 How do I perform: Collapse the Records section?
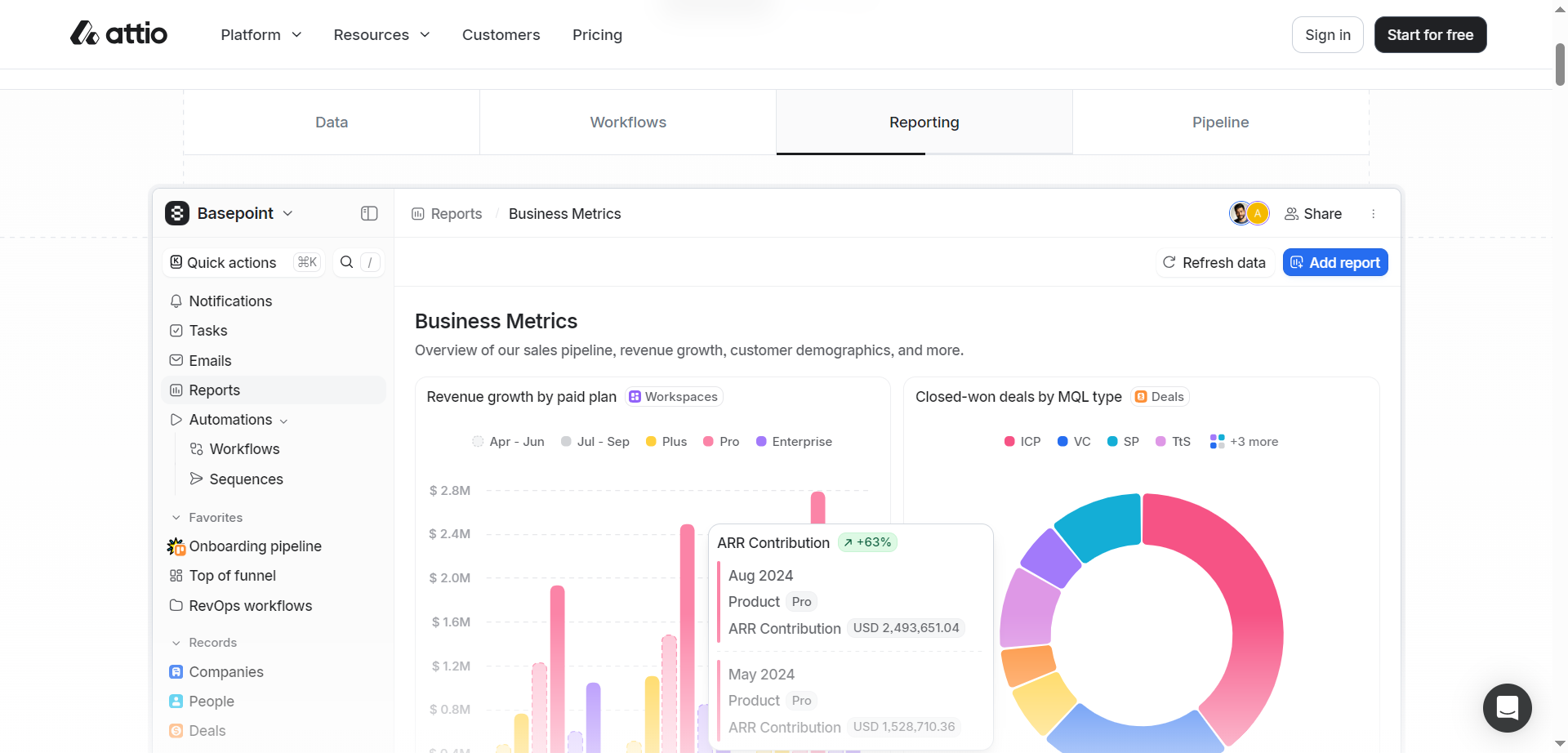point(176,643)
